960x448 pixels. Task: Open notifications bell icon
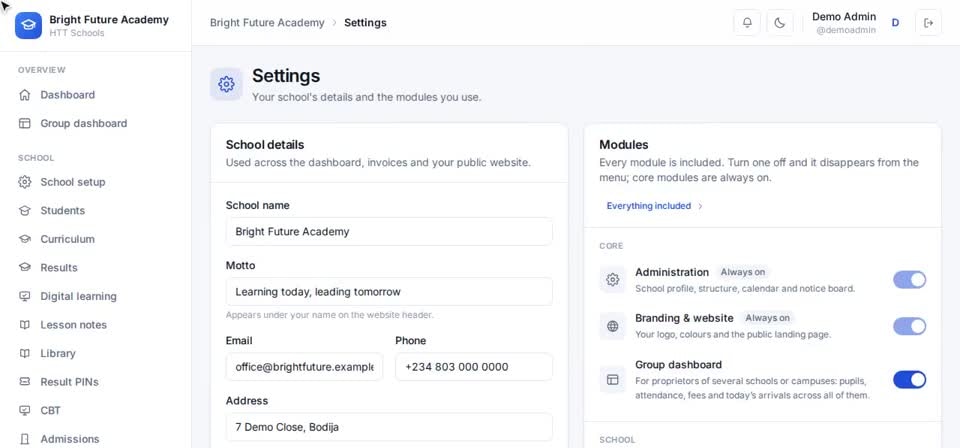click(747, 23)
